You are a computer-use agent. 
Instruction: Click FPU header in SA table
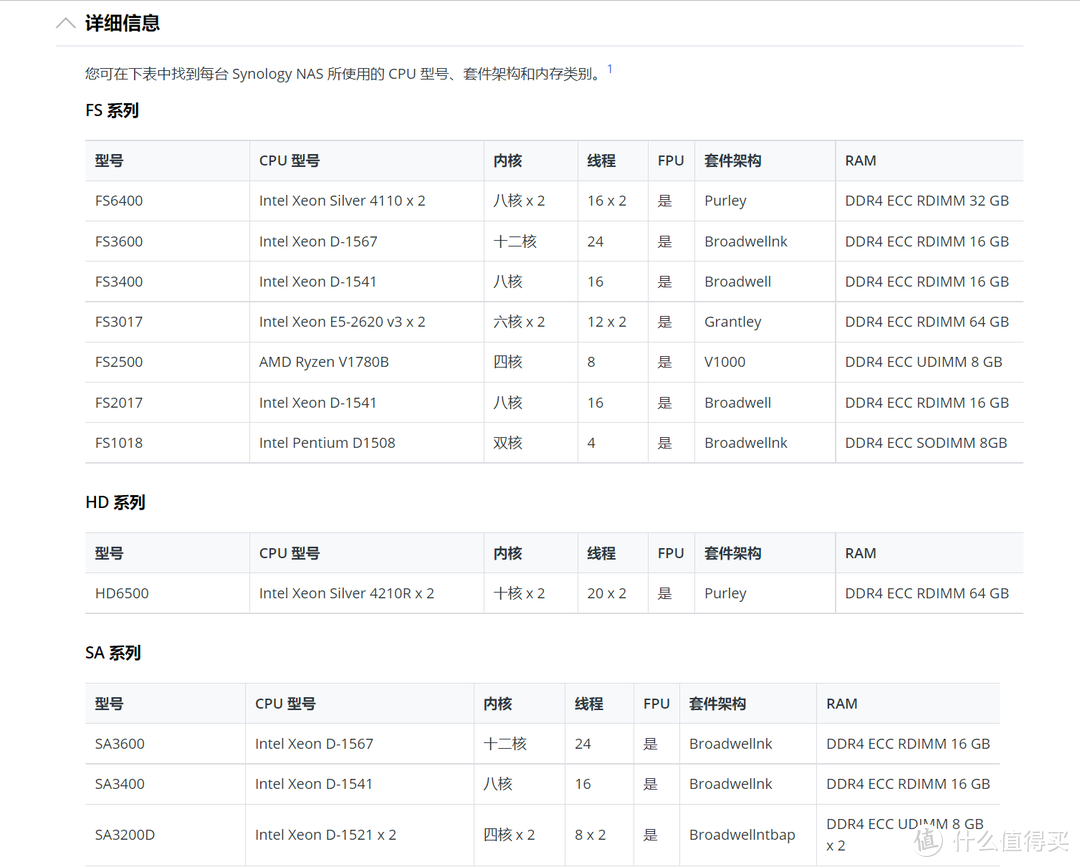pyautogui.click(x=656, y=704)
